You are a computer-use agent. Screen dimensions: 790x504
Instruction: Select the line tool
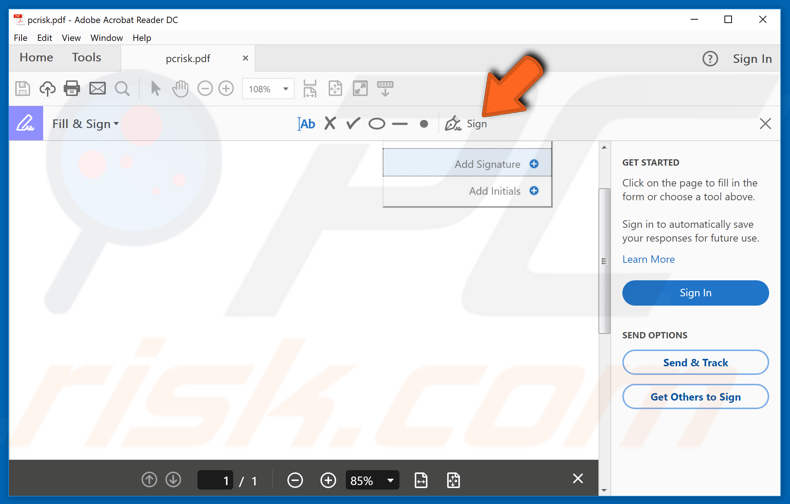[x=400, y=123]
